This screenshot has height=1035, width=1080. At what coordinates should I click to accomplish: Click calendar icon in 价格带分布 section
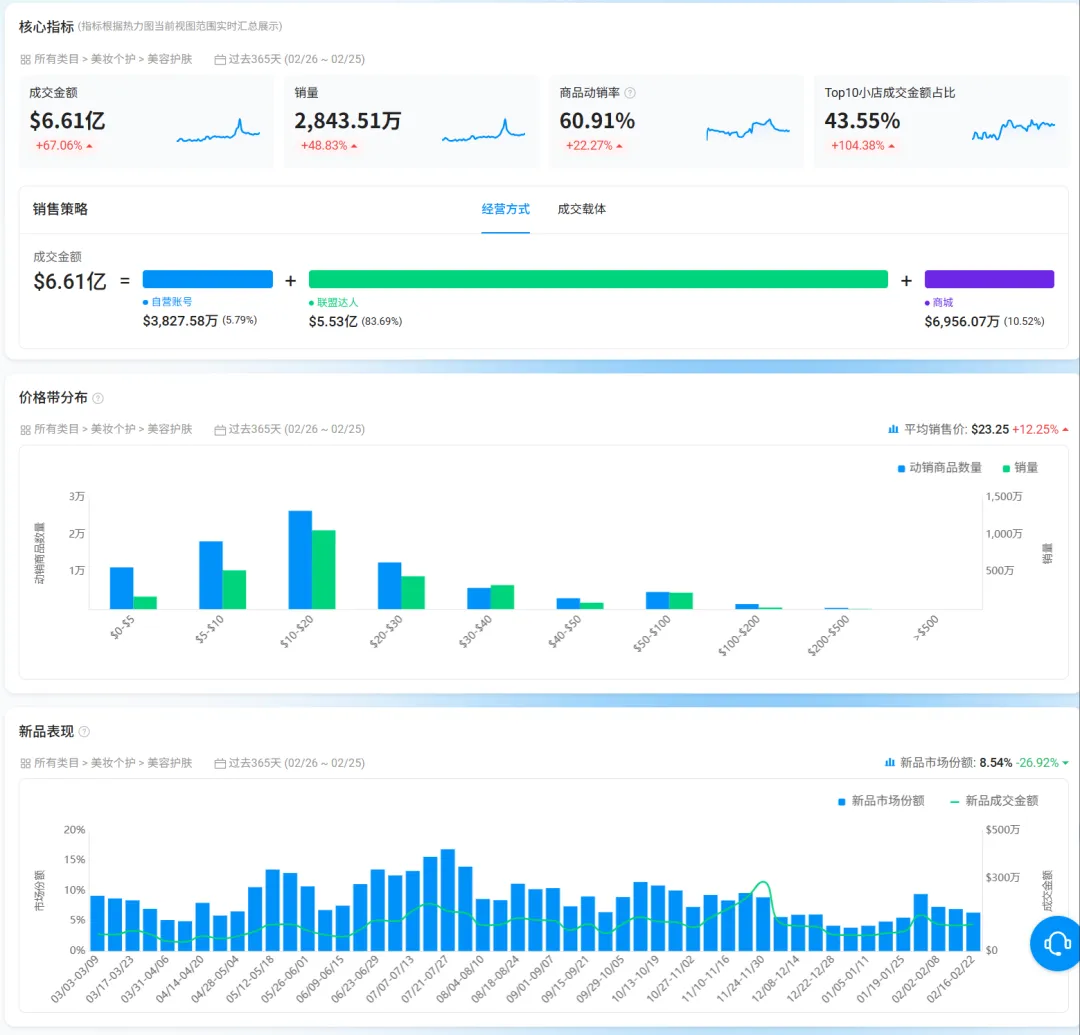click(x=220, y=430)
